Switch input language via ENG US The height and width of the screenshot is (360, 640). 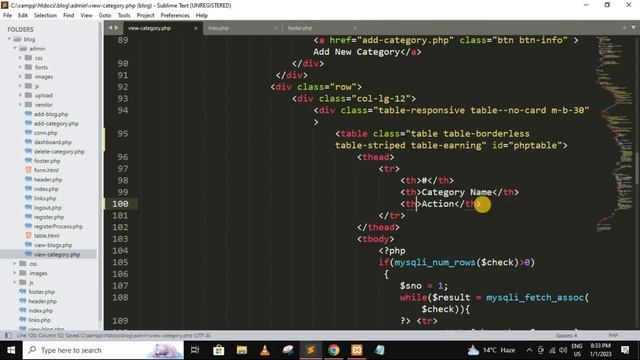(x=577, y=350)
